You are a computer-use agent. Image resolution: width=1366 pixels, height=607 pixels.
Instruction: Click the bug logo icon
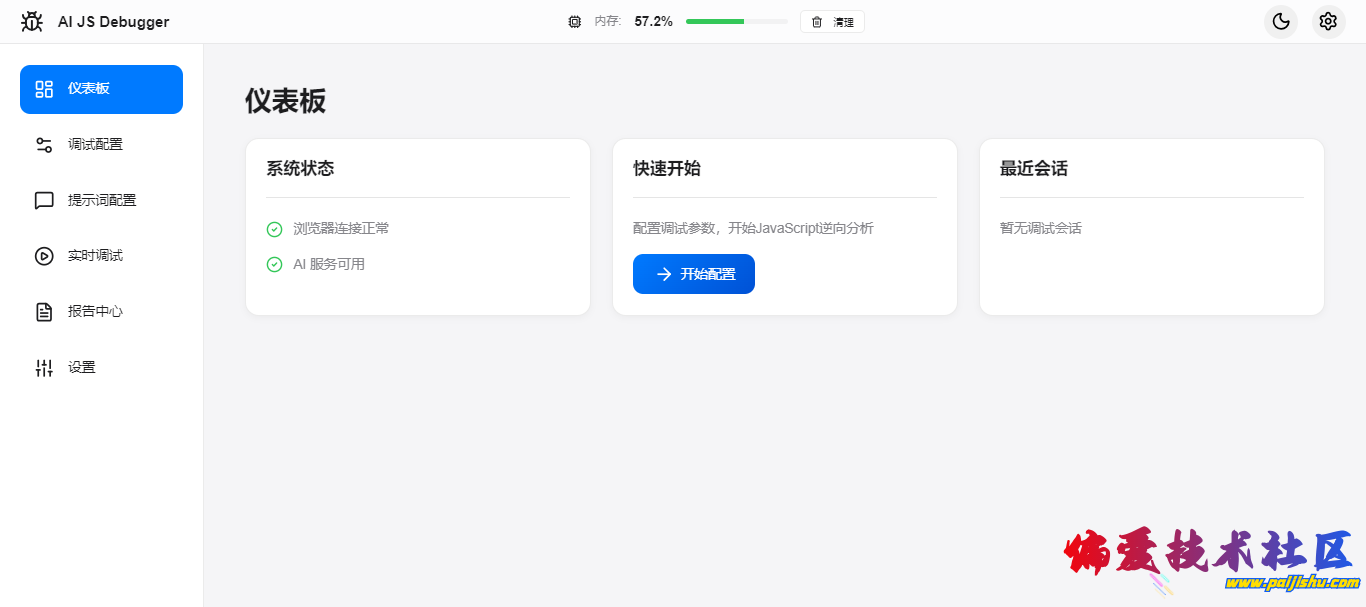[x=32, y=21]
